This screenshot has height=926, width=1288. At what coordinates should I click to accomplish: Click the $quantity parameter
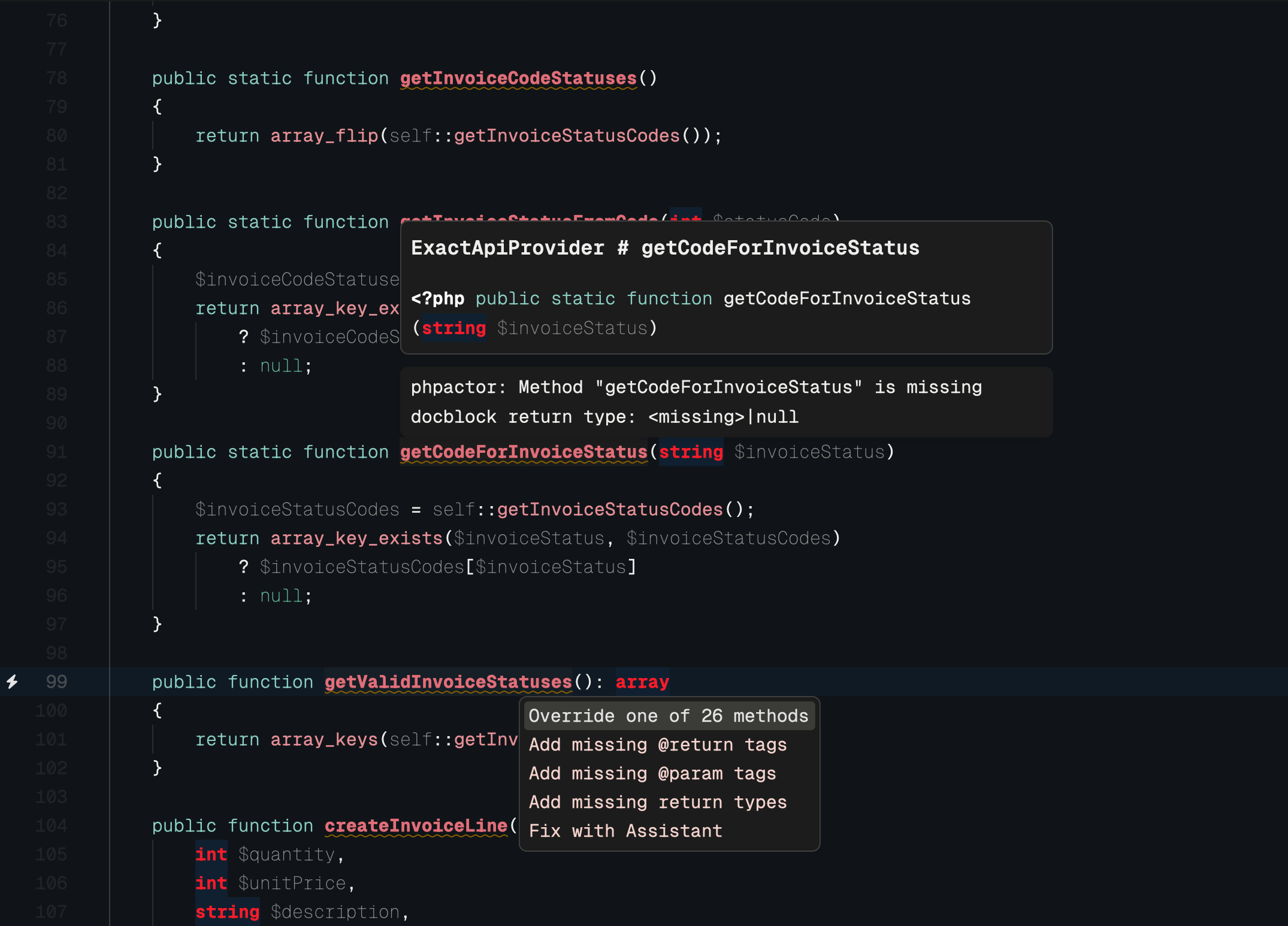click(x=286, y=855)
